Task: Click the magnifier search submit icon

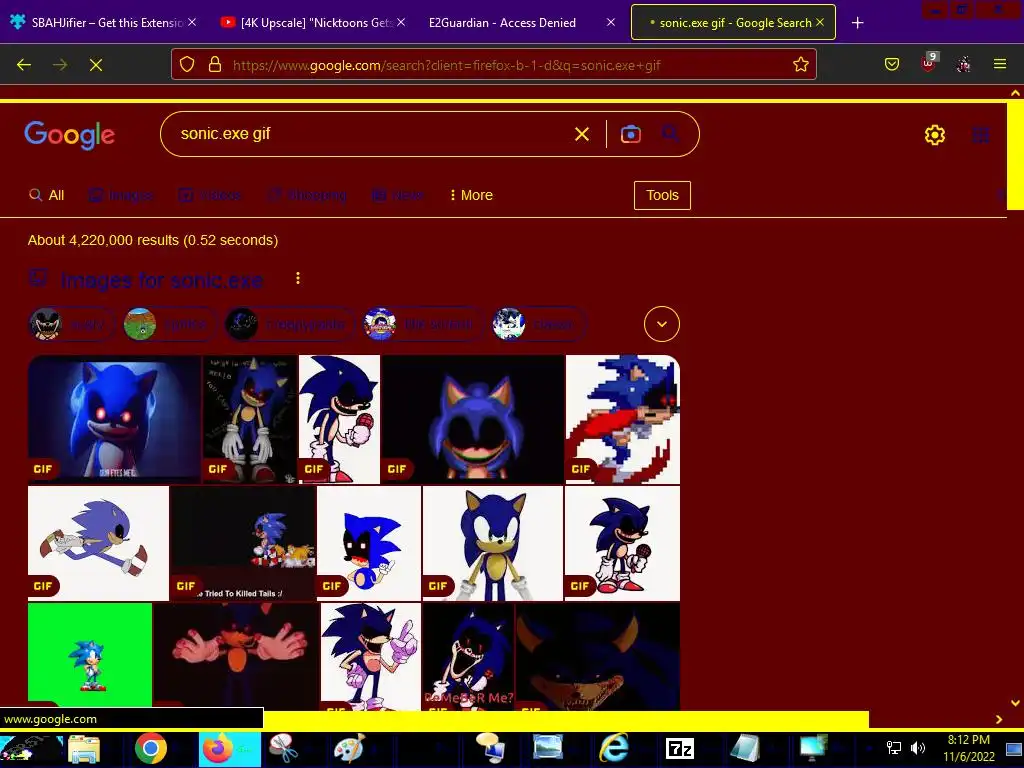Action: [x=670, y=134]
